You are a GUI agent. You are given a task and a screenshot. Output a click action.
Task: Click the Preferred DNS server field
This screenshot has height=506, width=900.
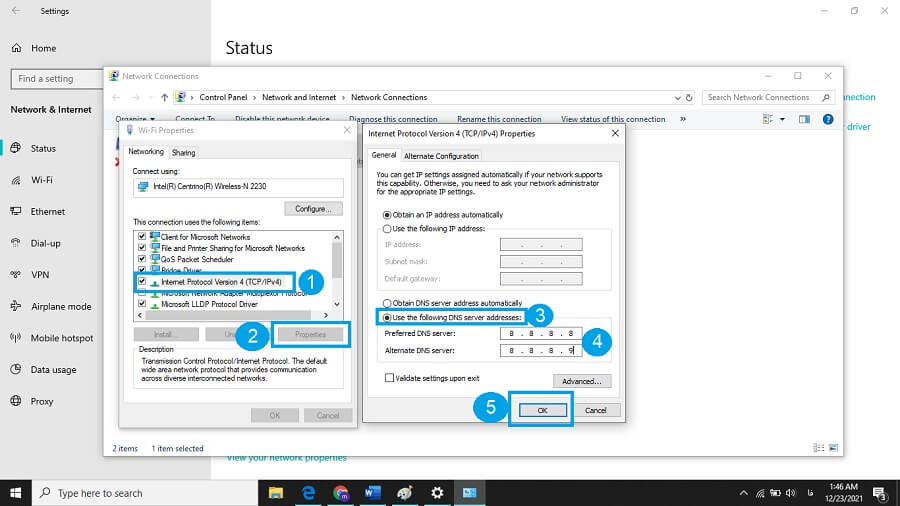click(x=541, y=333)
